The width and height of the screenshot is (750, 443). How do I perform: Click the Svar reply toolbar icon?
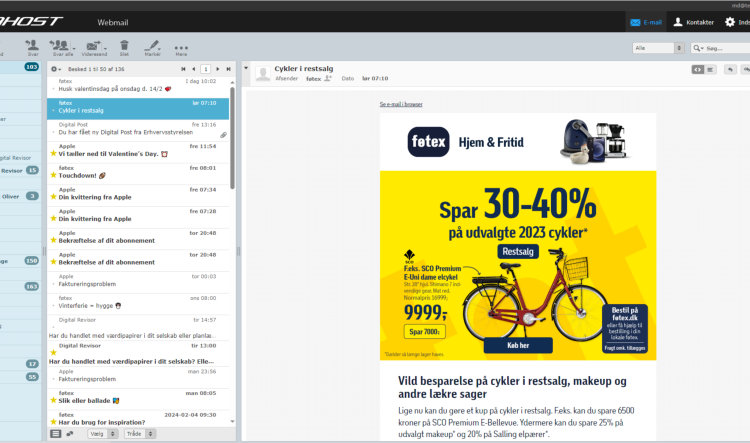coord(33,47)
